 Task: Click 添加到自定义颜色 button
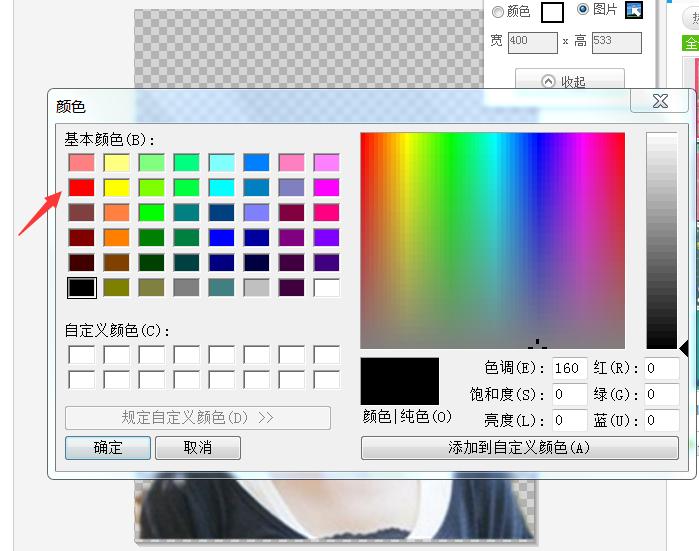(519, 448)
